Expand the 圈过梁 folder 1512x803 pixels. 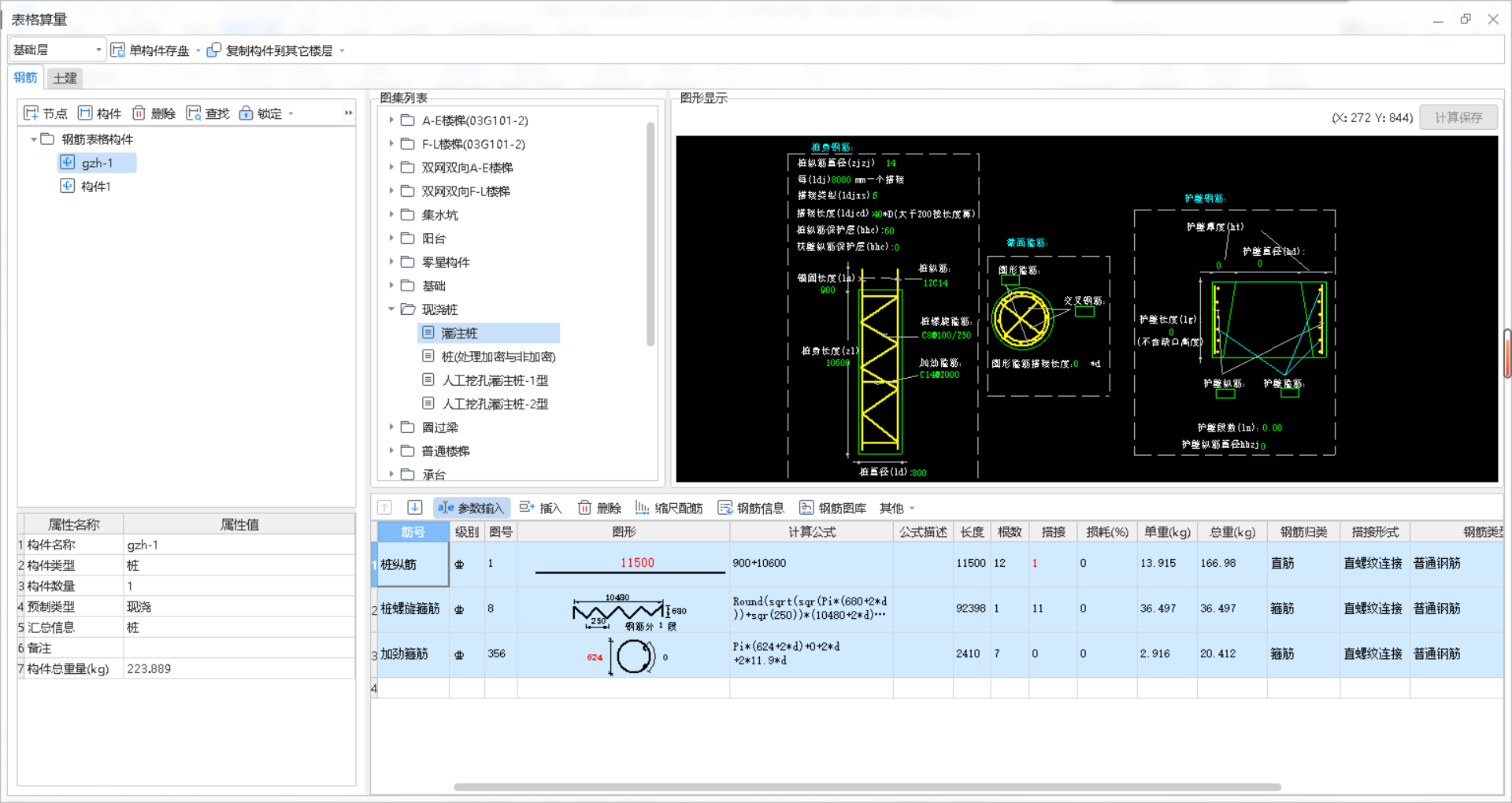391,427
